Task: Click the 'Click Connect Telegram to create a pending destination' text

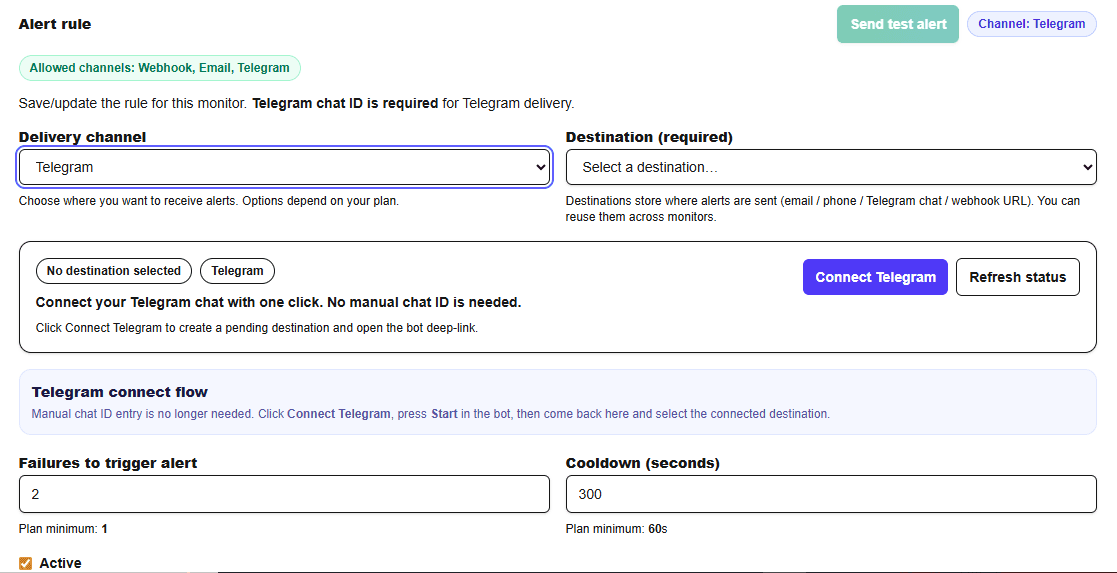Action: (256, 329)
